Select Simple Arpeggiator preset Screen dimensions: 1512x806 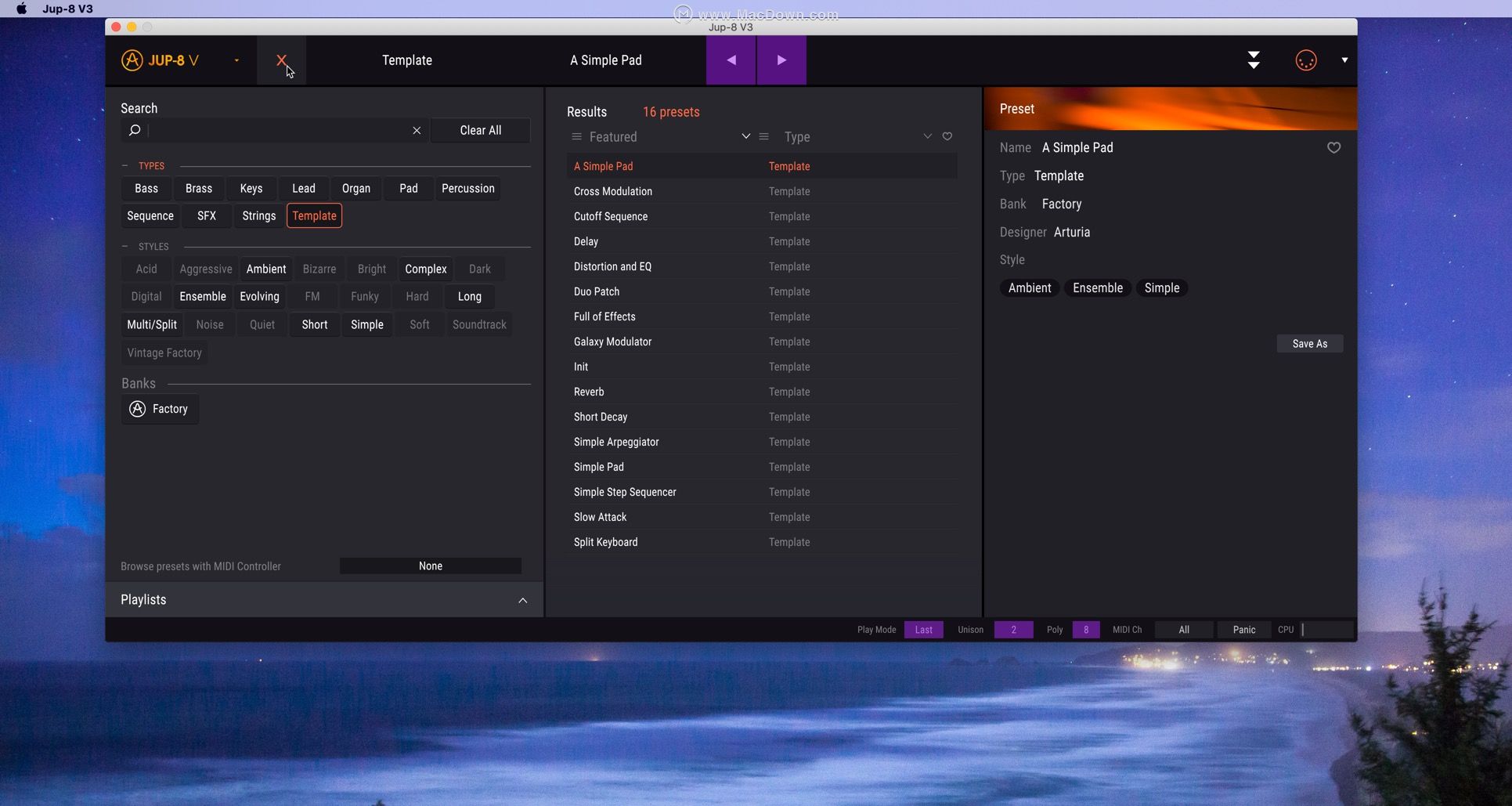(761, 442)
